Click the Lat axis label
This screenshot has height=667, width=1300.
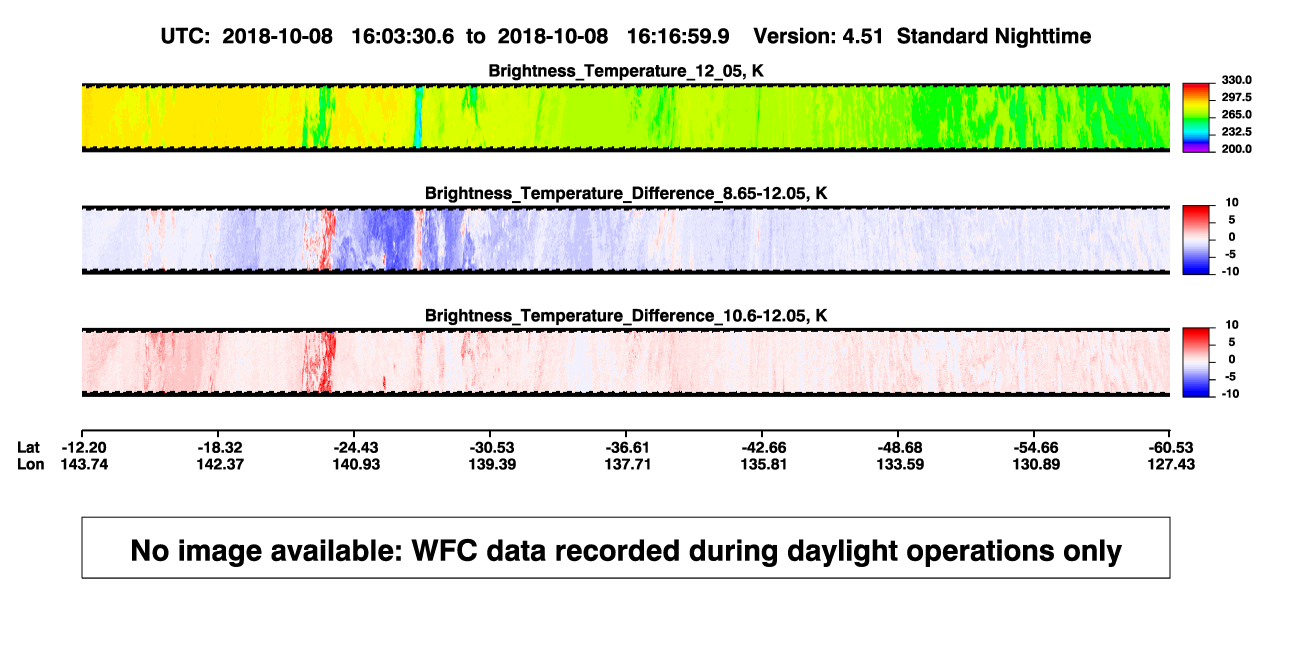tap(29, 447)
